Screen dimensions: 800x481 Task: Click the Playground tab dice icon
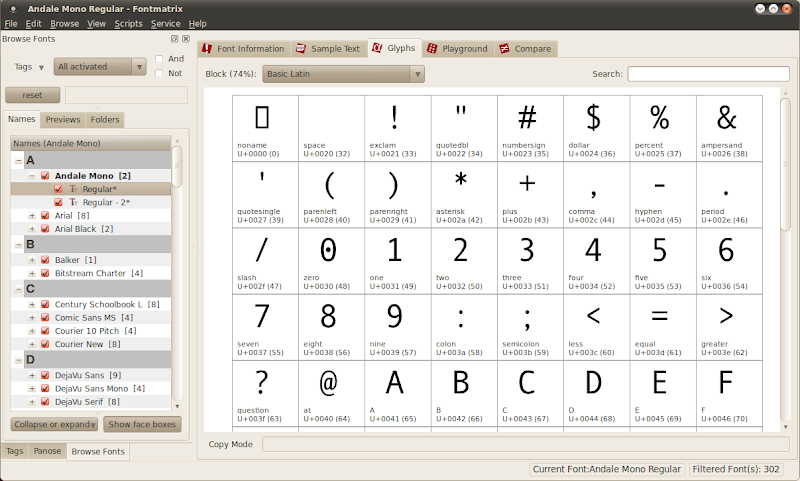pos(432,49)
